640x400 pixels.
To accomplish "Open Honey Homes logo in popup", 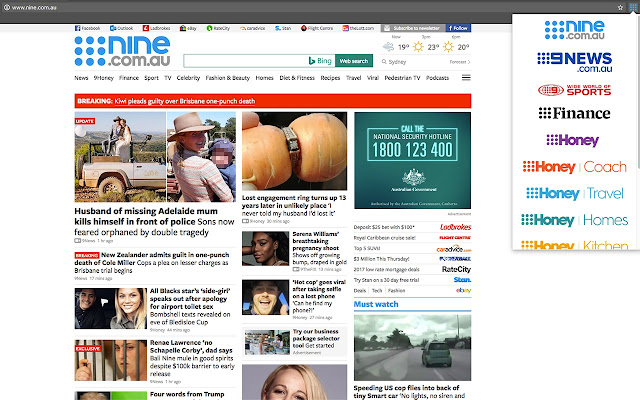I will point(575,220).
